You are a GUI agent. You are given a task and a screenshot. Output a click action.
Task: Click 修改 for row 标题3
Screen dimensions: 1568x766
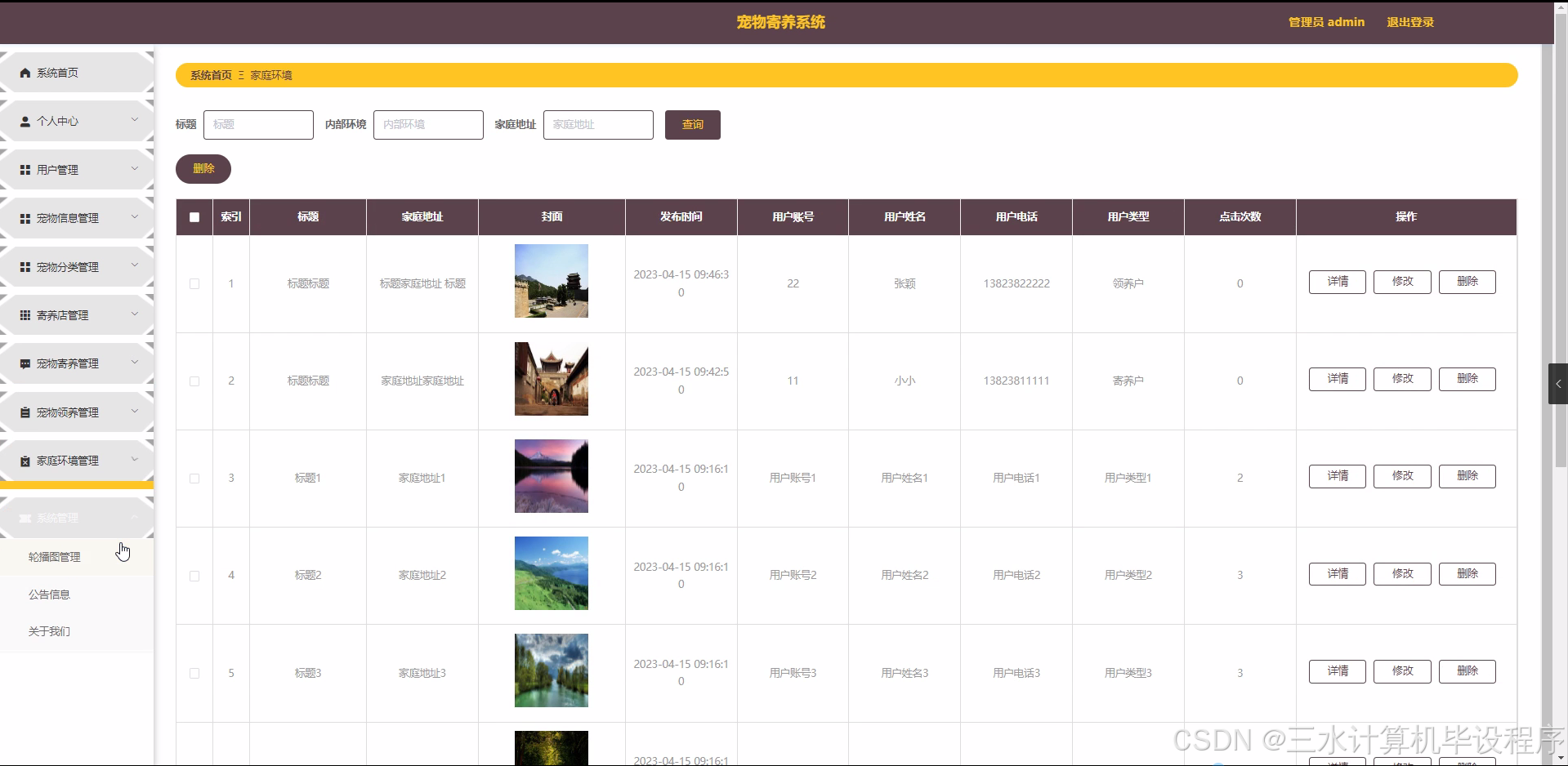point(1402,671)
